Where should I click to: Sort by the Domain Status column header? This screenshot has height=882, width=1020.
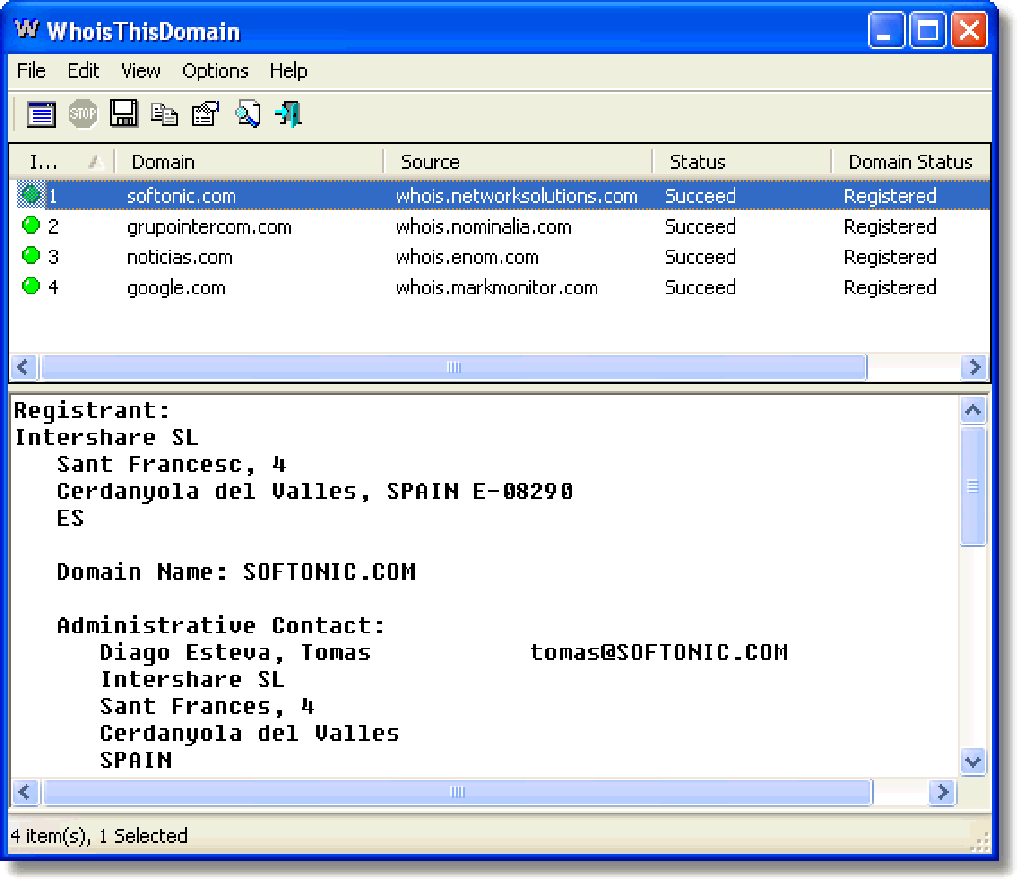(x=911, y=161)
